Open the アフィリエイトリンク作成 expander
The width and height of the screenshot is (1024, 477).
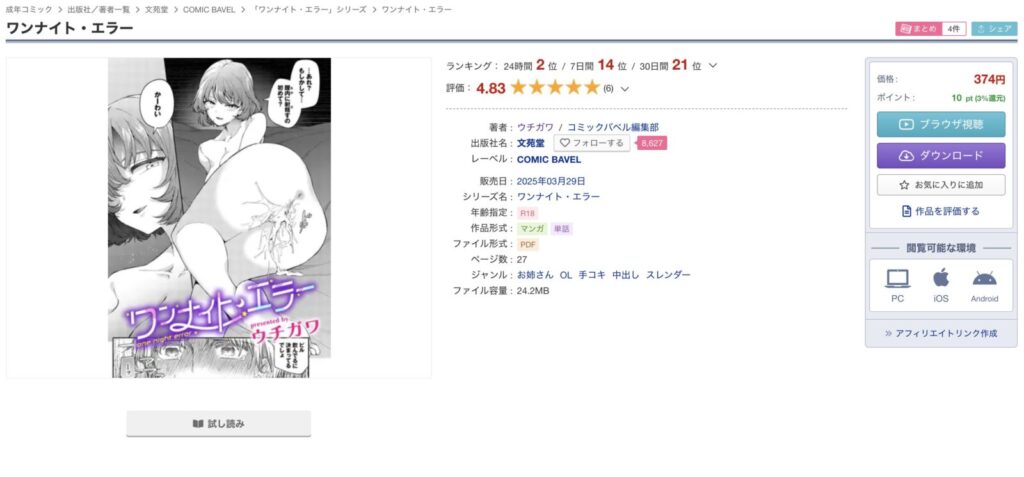tap(940, 333)
